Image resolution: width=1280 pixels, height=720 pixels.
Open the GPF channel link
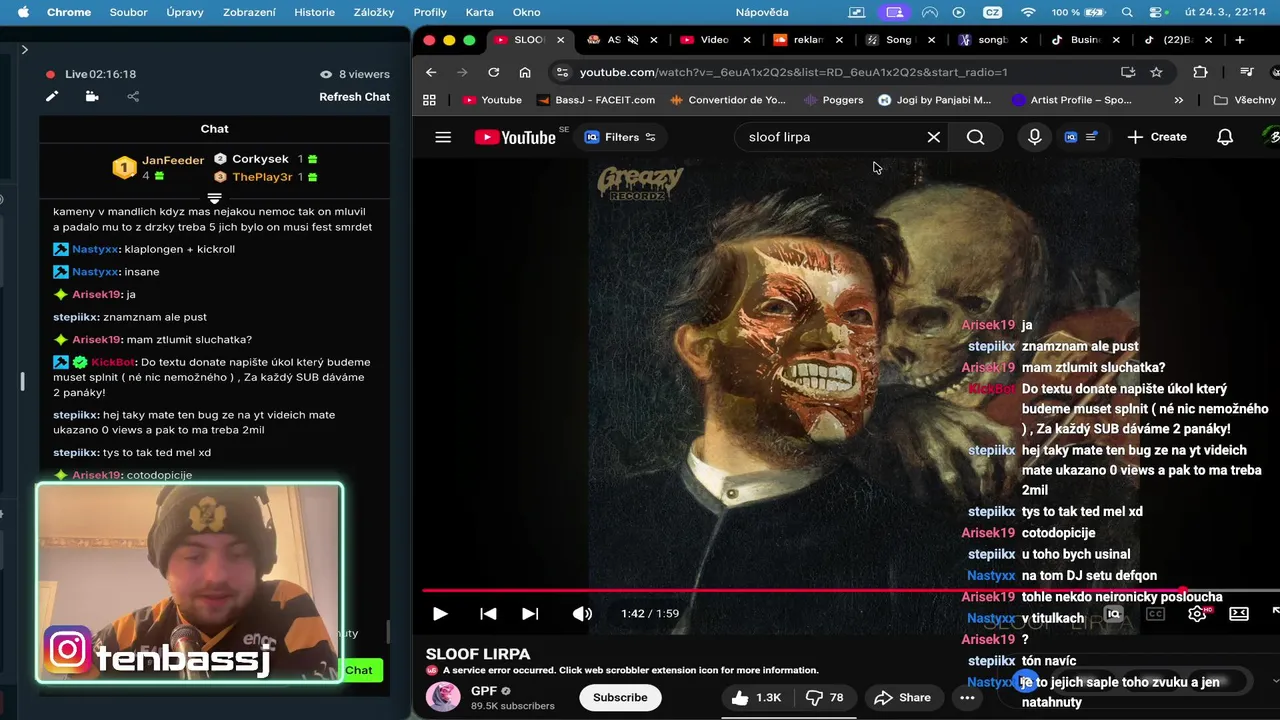484,691
